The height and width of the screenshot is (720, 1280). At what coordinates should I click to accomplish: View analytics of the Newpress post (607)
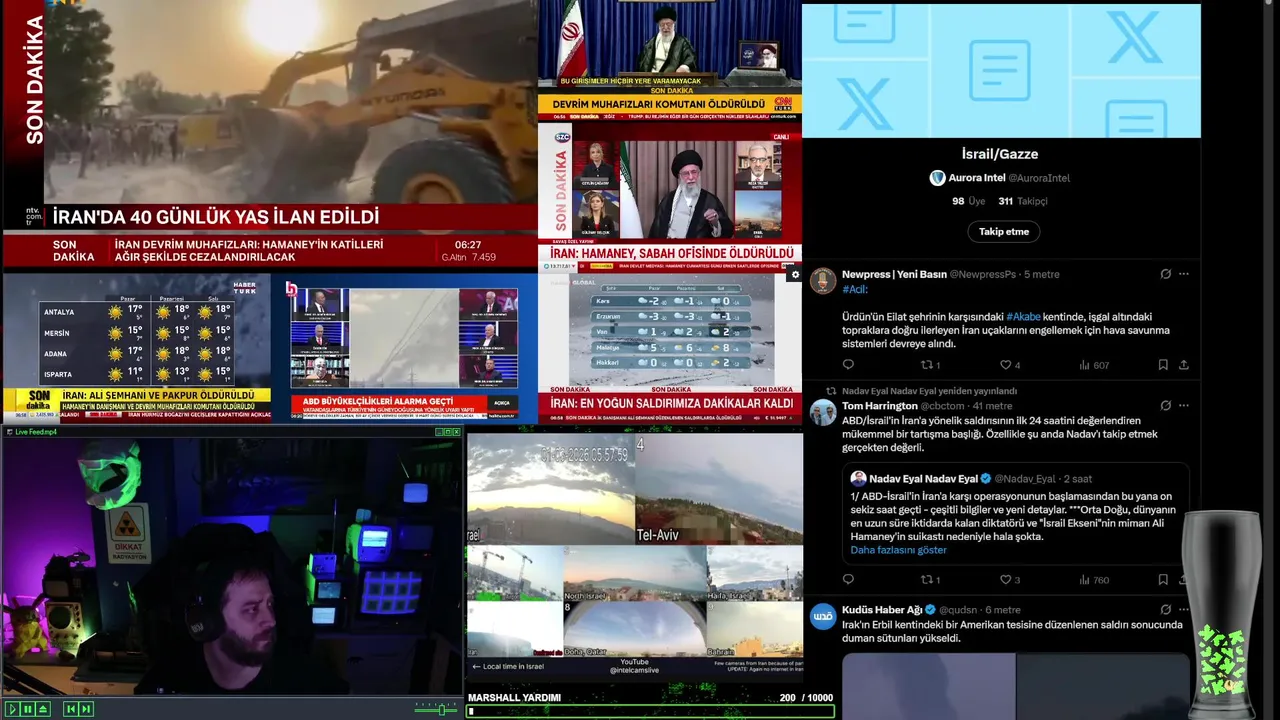point(1094,365)
